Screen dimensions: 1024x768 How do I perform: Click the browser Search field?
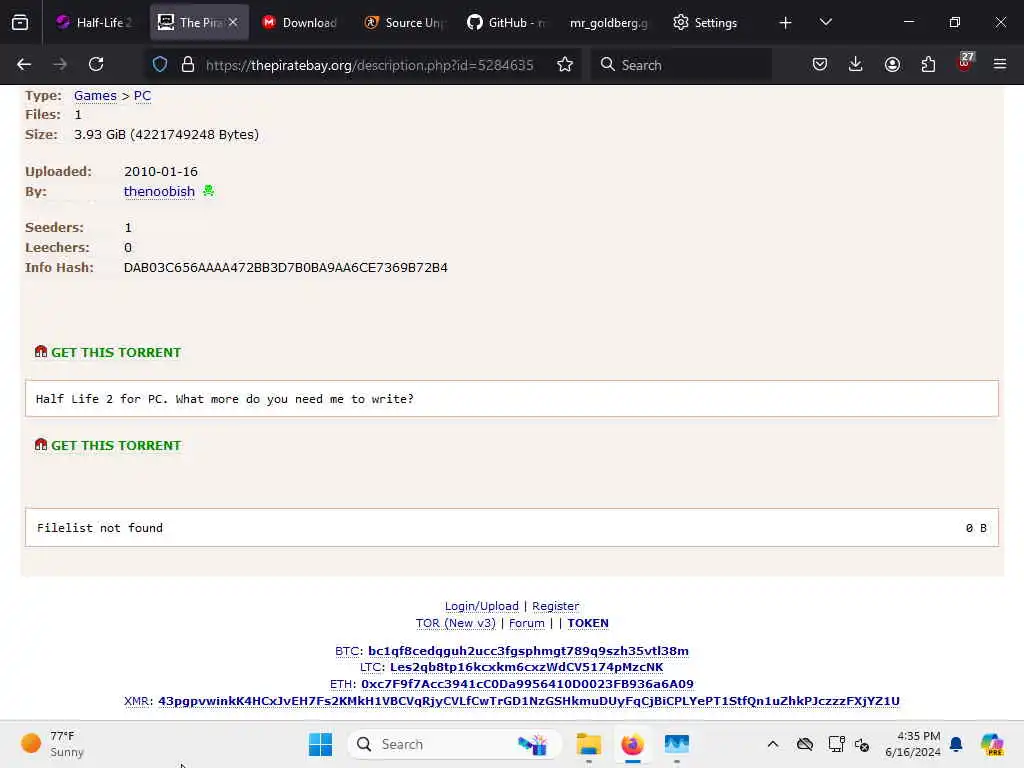(x=681, y=65)
